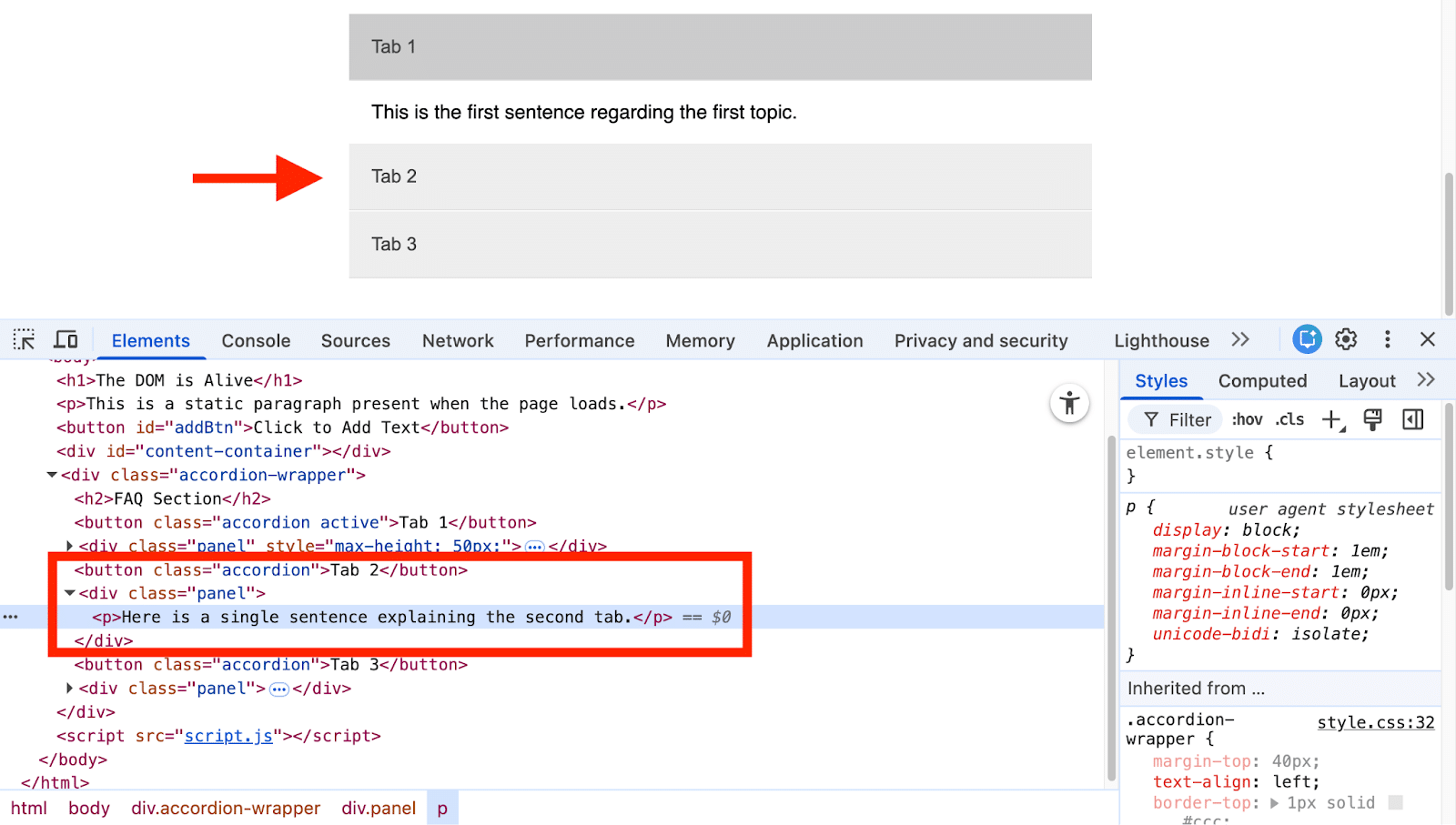Select the Styles pane tab

click(1161, 381)
